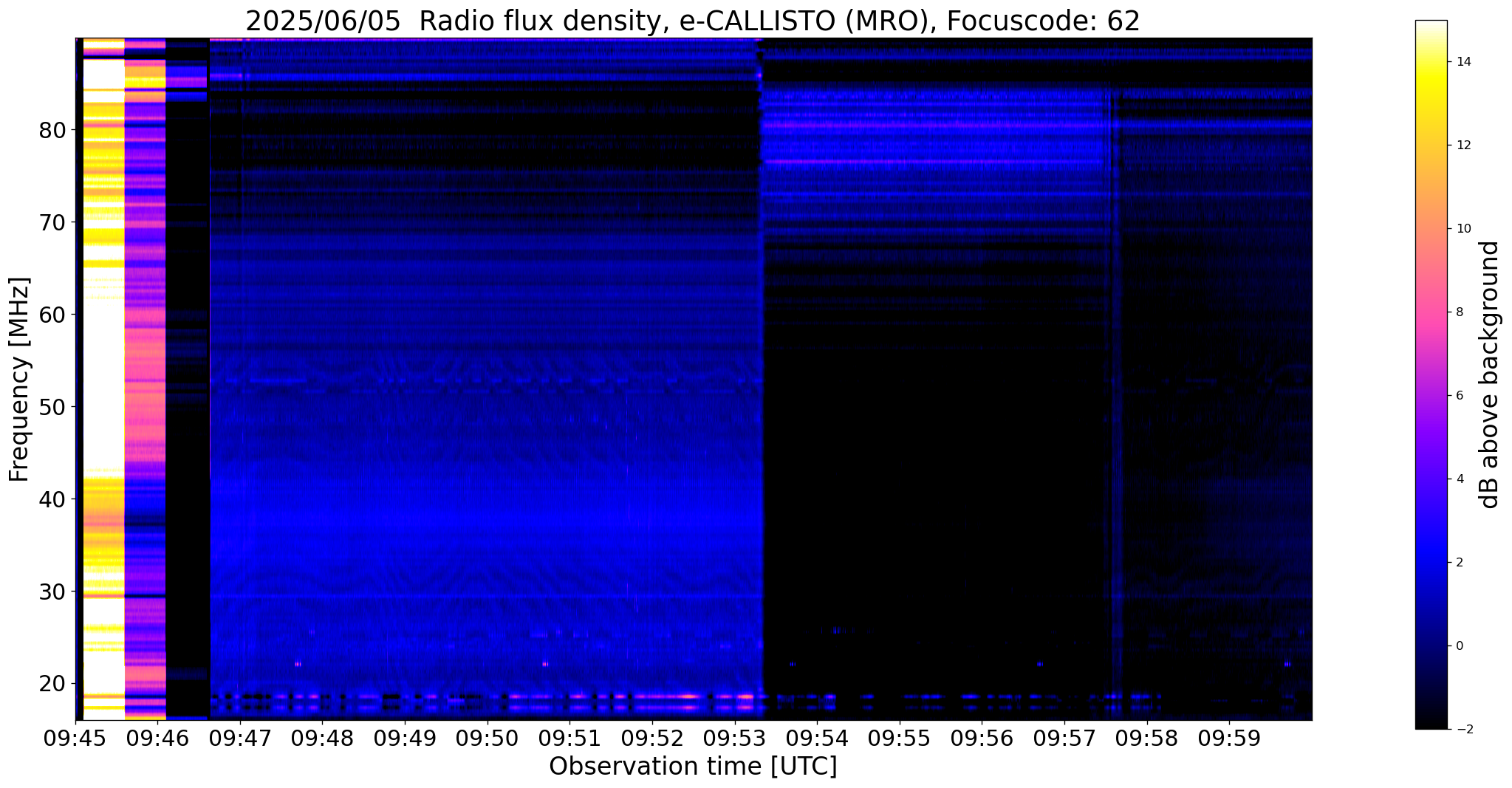Click the colorbar tick value 12
Screen dimensions: 1512x788
[x=1463, y=145]
